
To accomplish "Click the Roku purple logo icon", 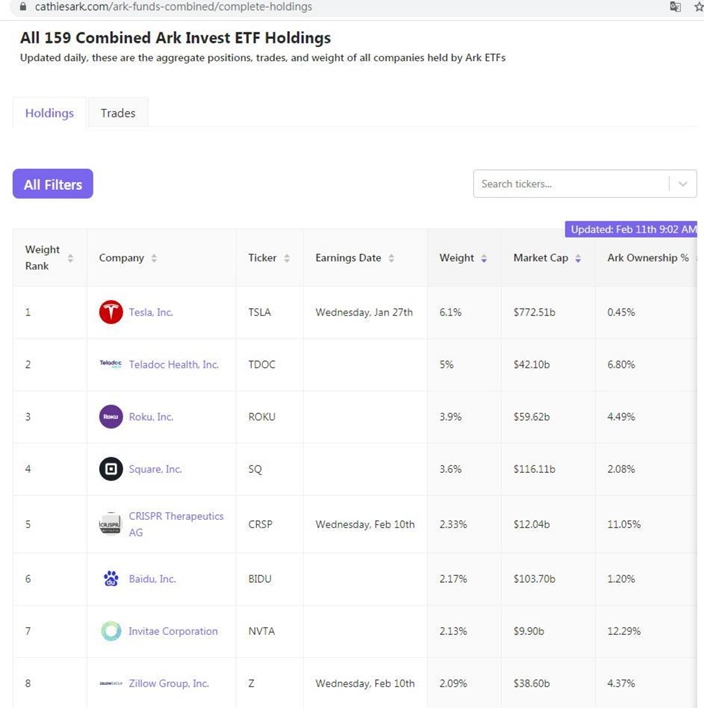I will click(x=111, y=417).
